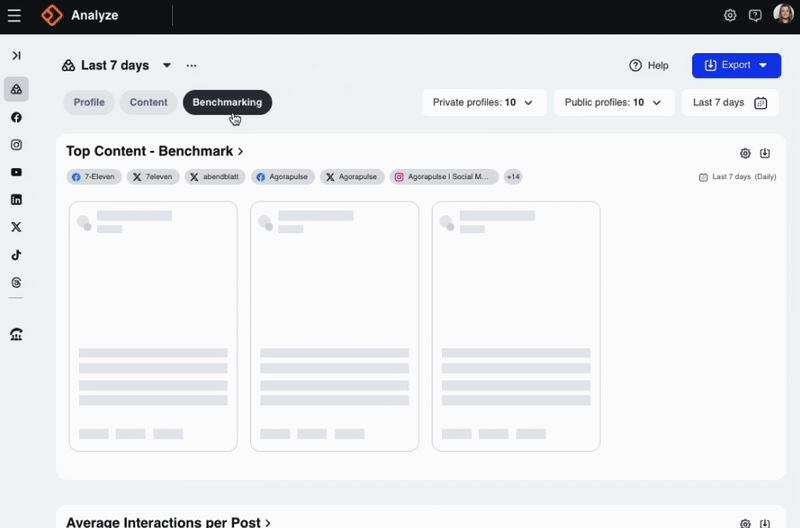Open Average Interactions widget settings gear
The height and width of the screenshot is (528, 800).
click(745, 523)
